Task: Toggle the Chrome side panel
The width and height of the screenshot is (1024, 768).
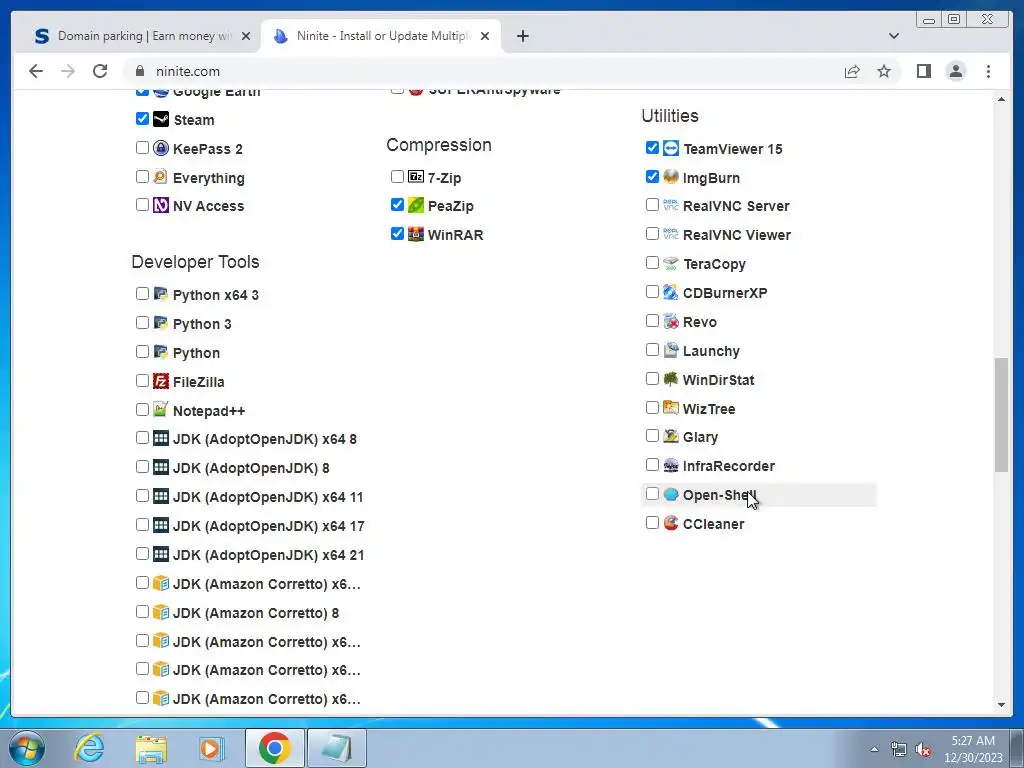Action: pyautogui.click(x=923, y=71)
